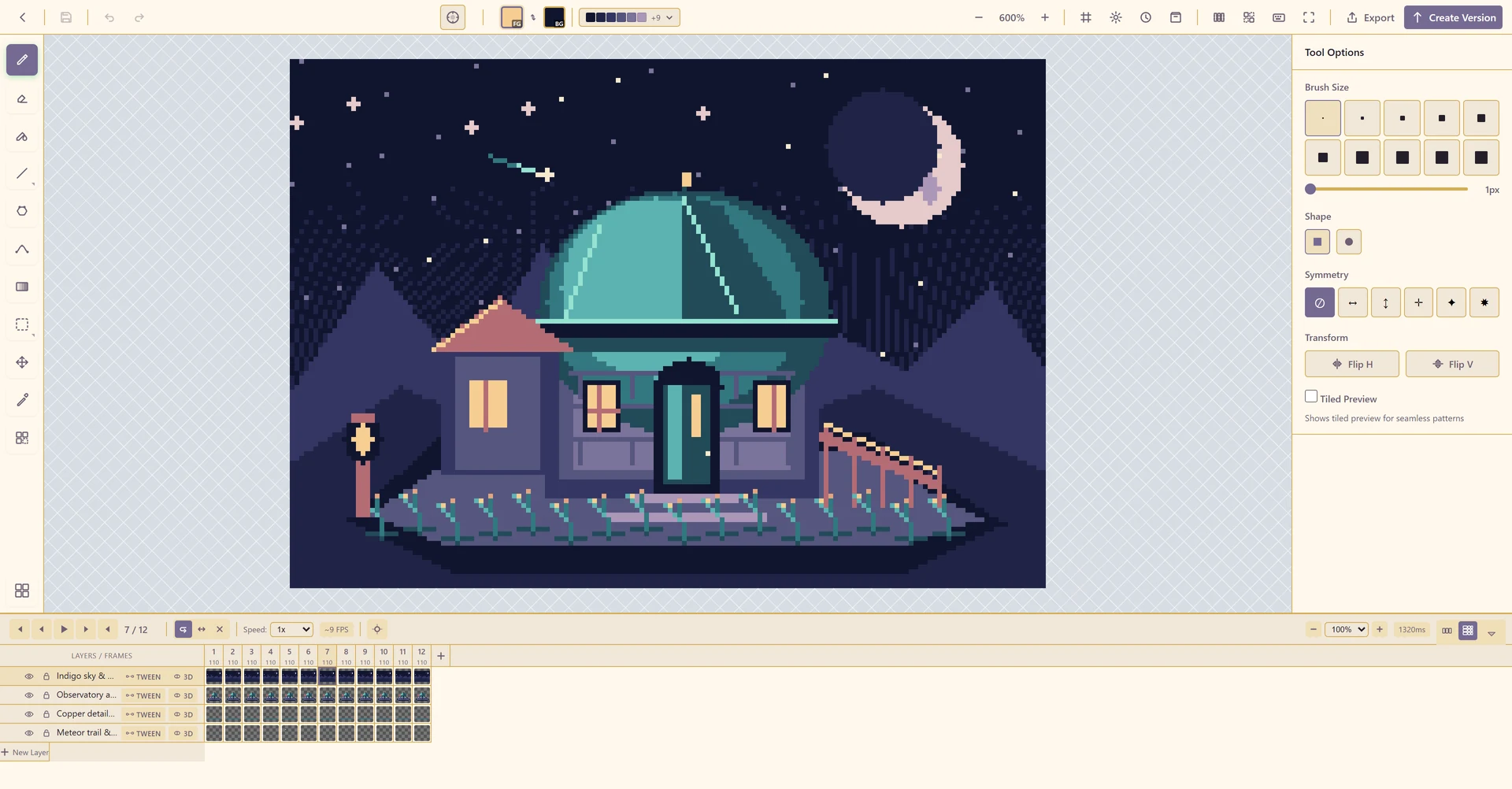Swap foreground and background colors
Viewport: 1512px width, 789px height.
pos(533,17)
